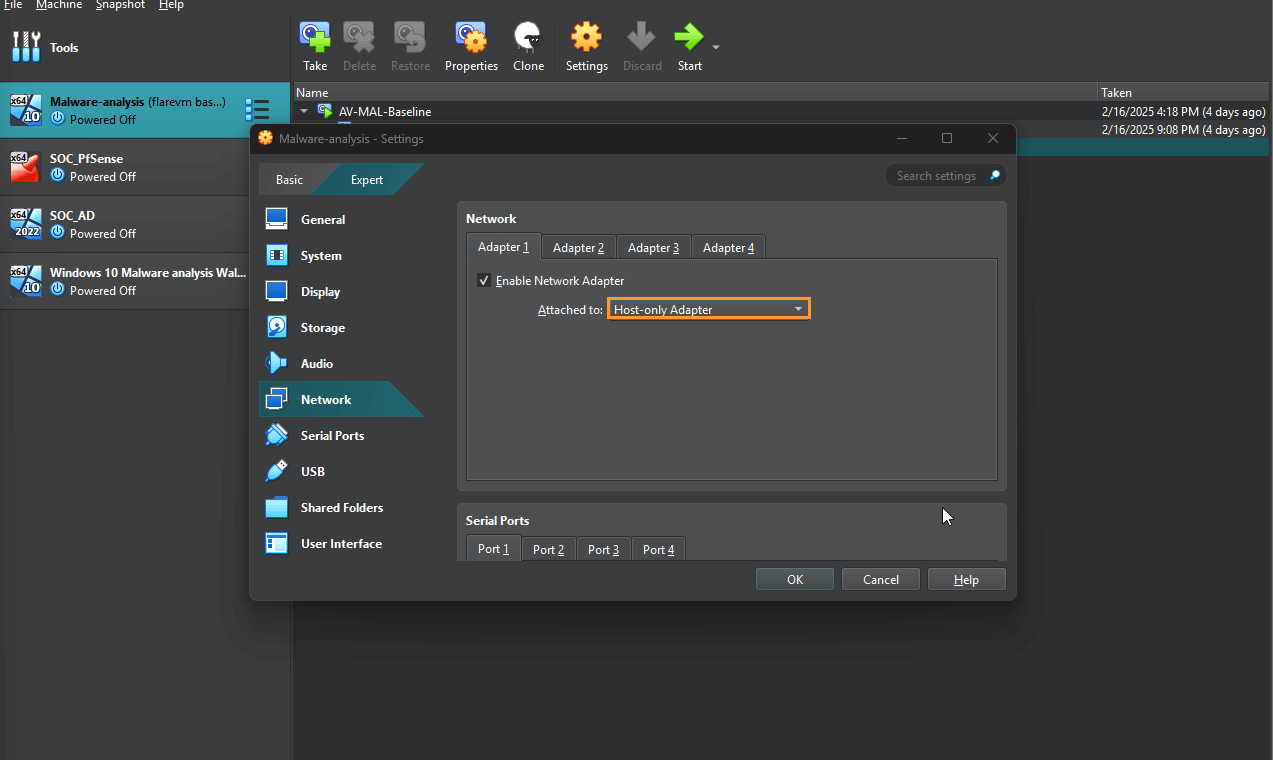Open the File menu
1273x760 pixels.
(x=12, y=5)
